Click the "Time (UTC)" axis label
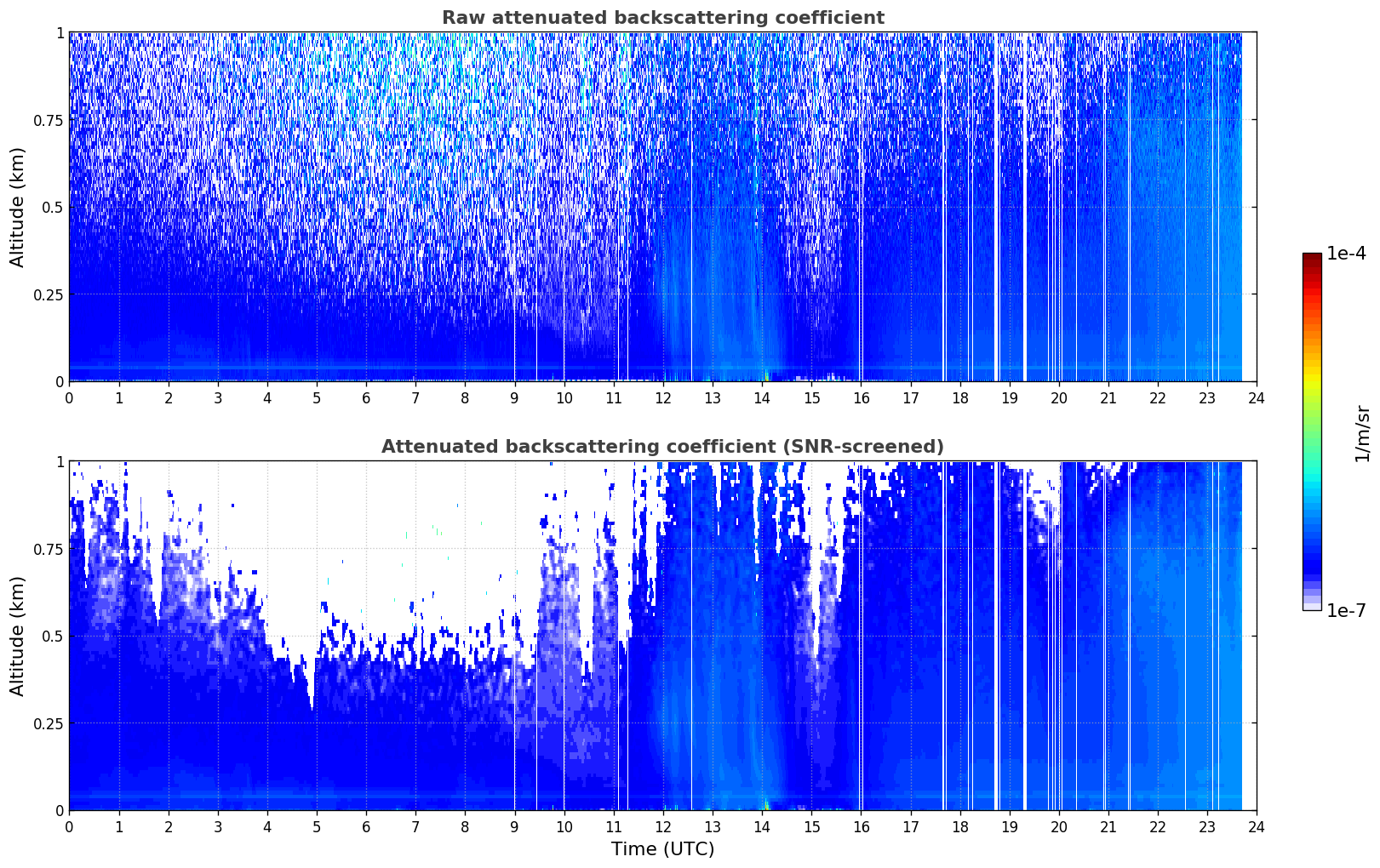1380x868 pixels. (x=662, y=849)
